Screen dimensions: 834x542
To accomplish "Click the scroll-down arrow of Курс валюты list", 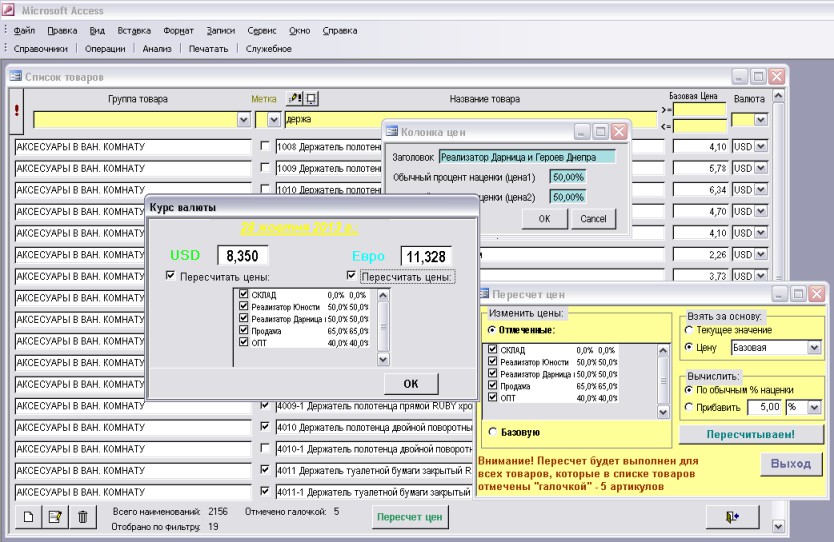I will pyautogui.click(x=383, y=360).
